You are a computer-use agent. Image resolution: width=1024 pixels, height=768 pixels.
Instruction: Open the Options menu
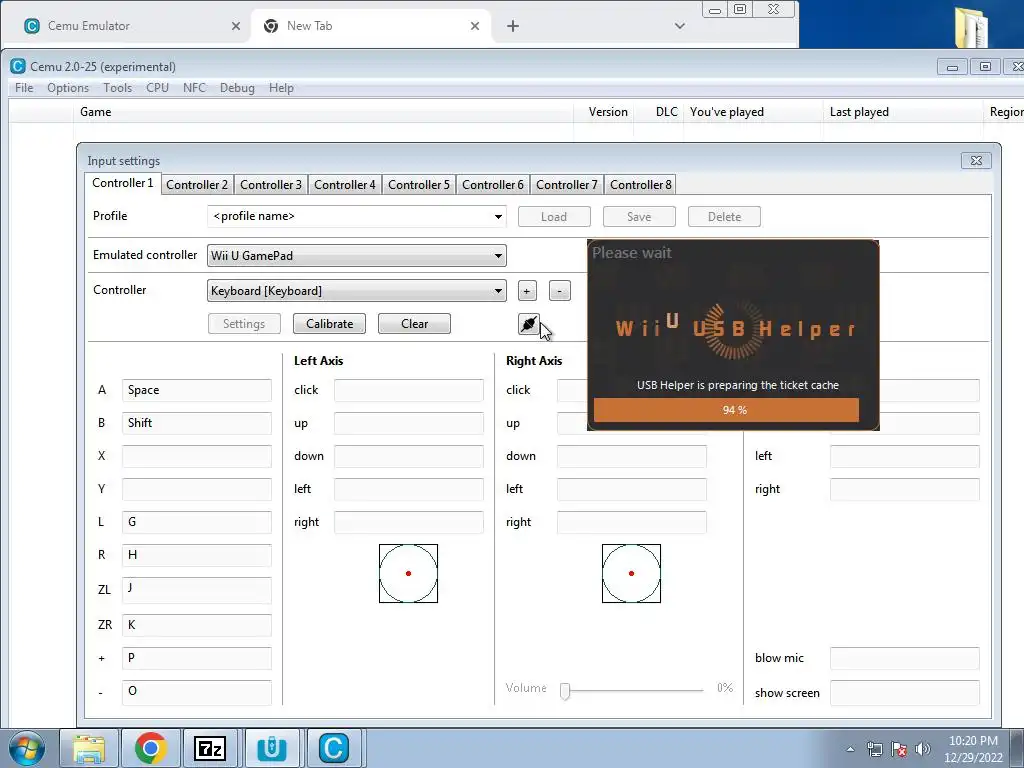click(x=68, y=88)
